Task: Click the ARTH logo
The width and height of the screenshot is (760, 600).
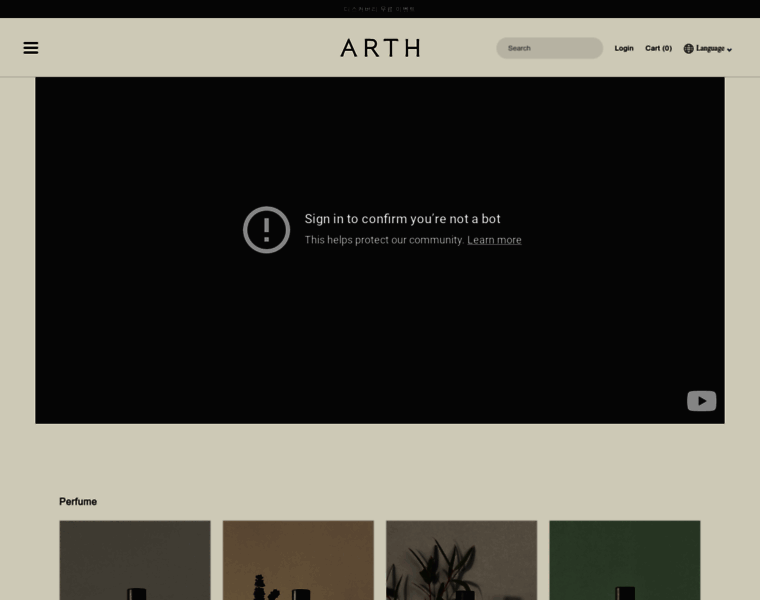Action: click(x=380, y=48)
